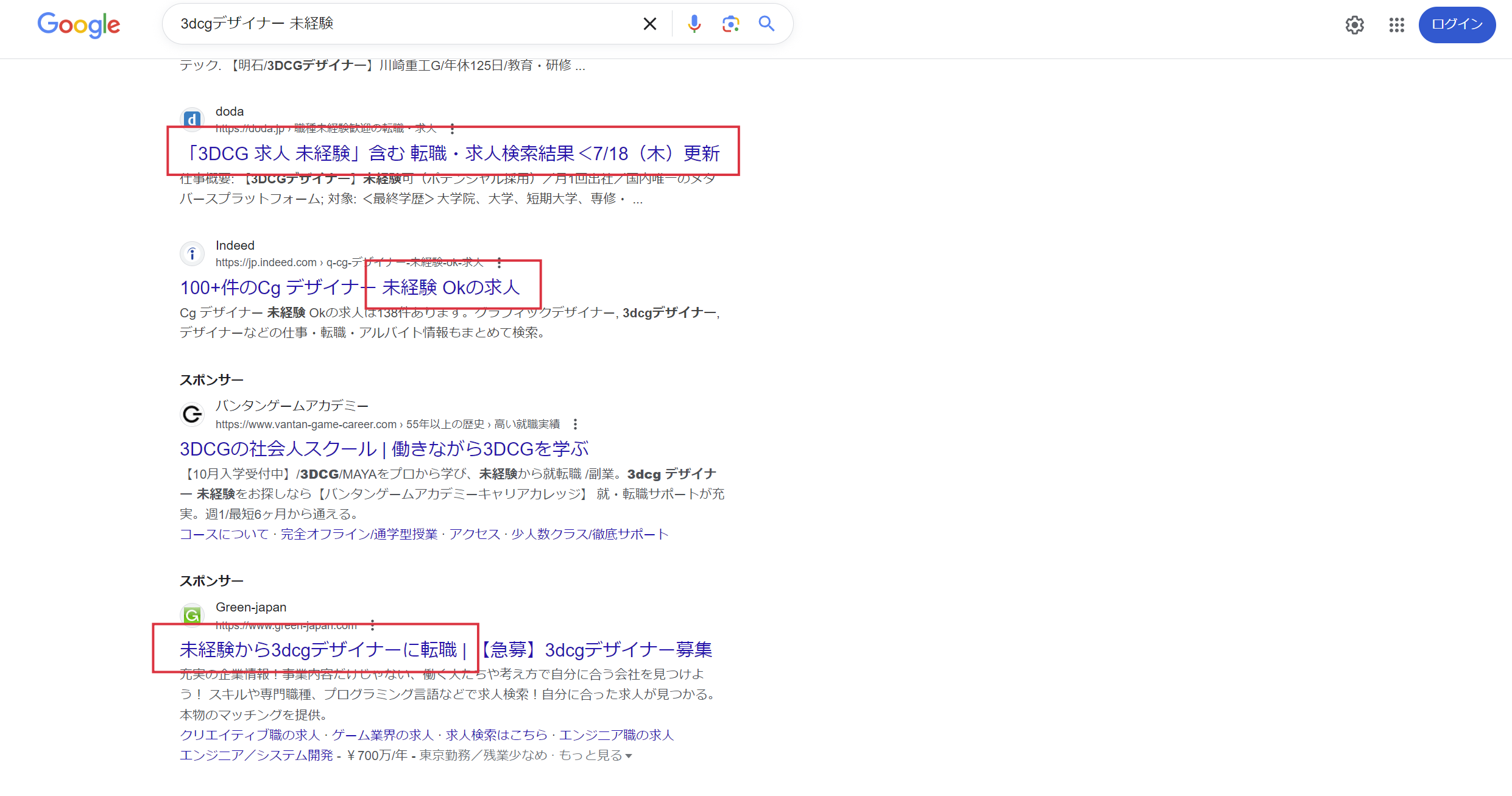The image size is (1512, 796).
Task: Open the コースについて sitelink
Action: coord(224,534)
